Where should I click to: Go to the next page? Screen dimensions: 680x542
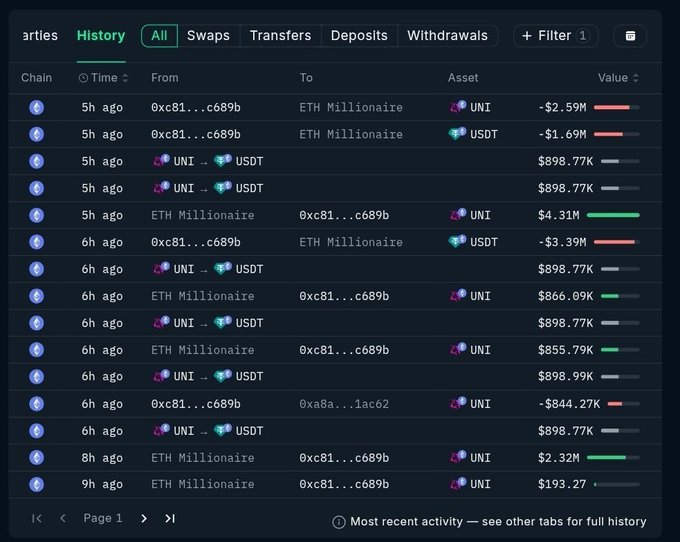click(x=144, y=518)
